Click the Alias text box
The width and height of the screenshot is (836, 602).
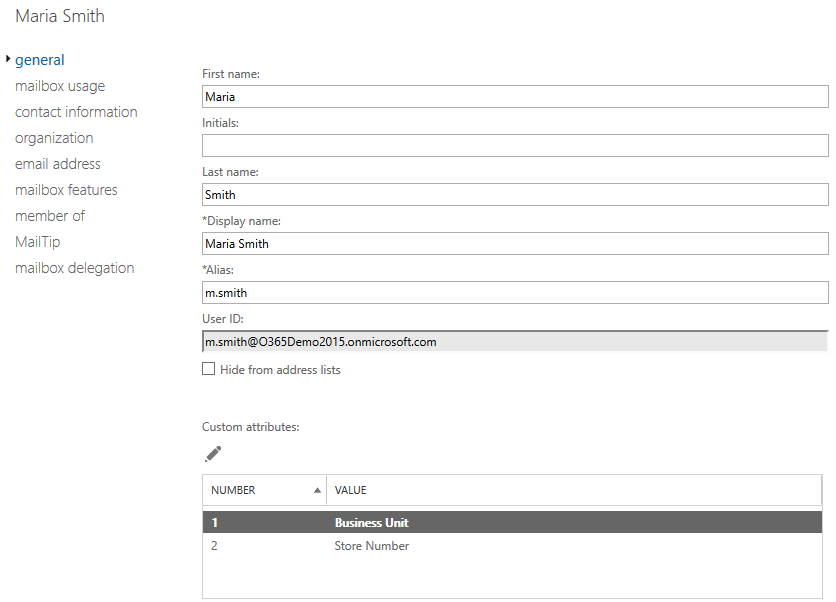click(515, 293)
